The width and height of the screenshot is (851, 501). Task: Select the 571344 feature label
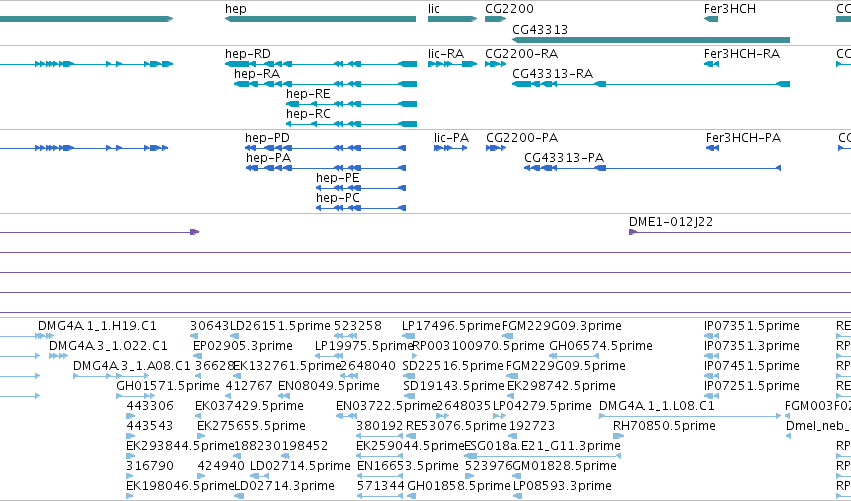pyautogui.click(x=380, y=486)
